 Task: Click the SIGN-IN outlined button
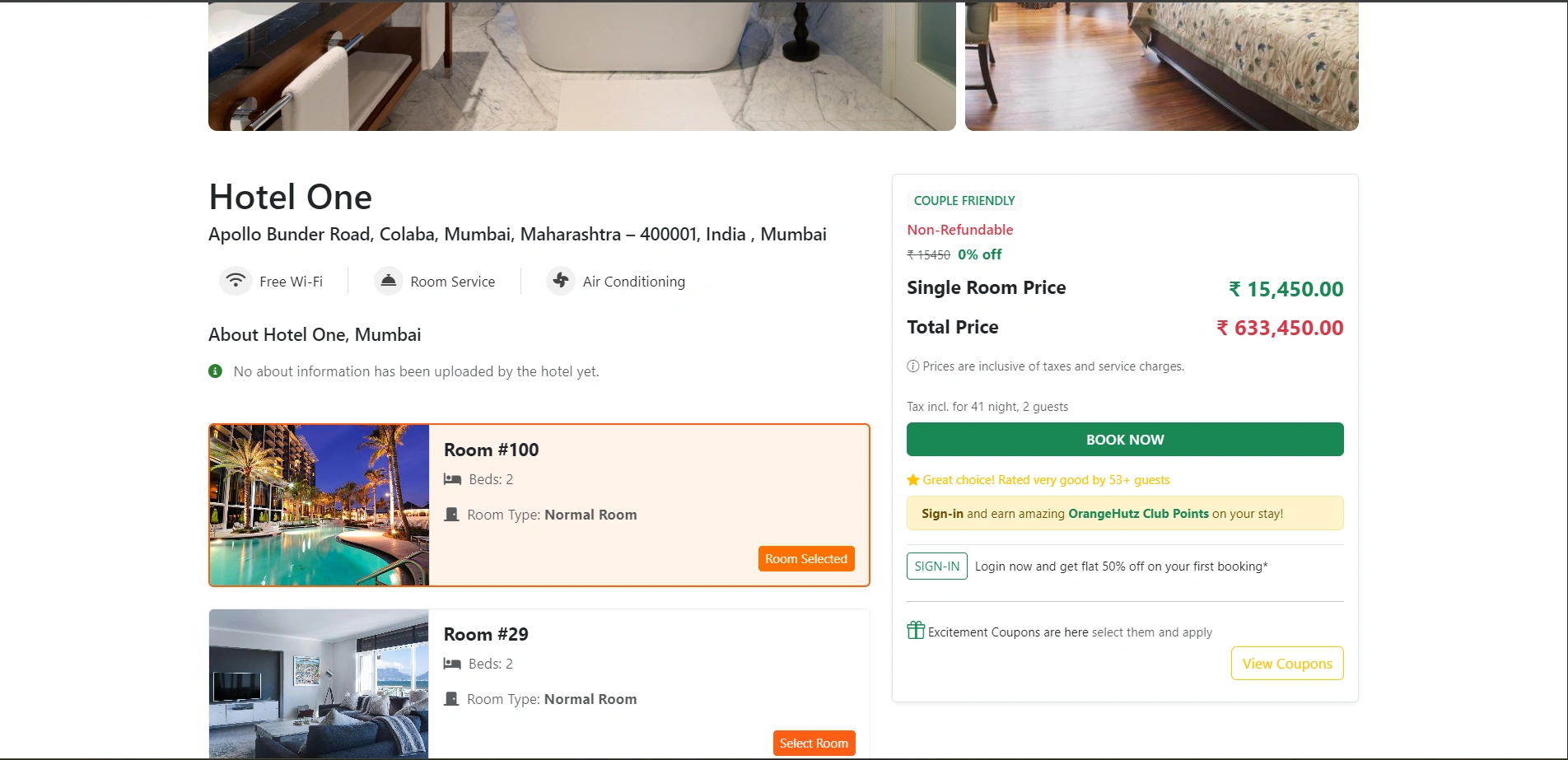[936, 567]
